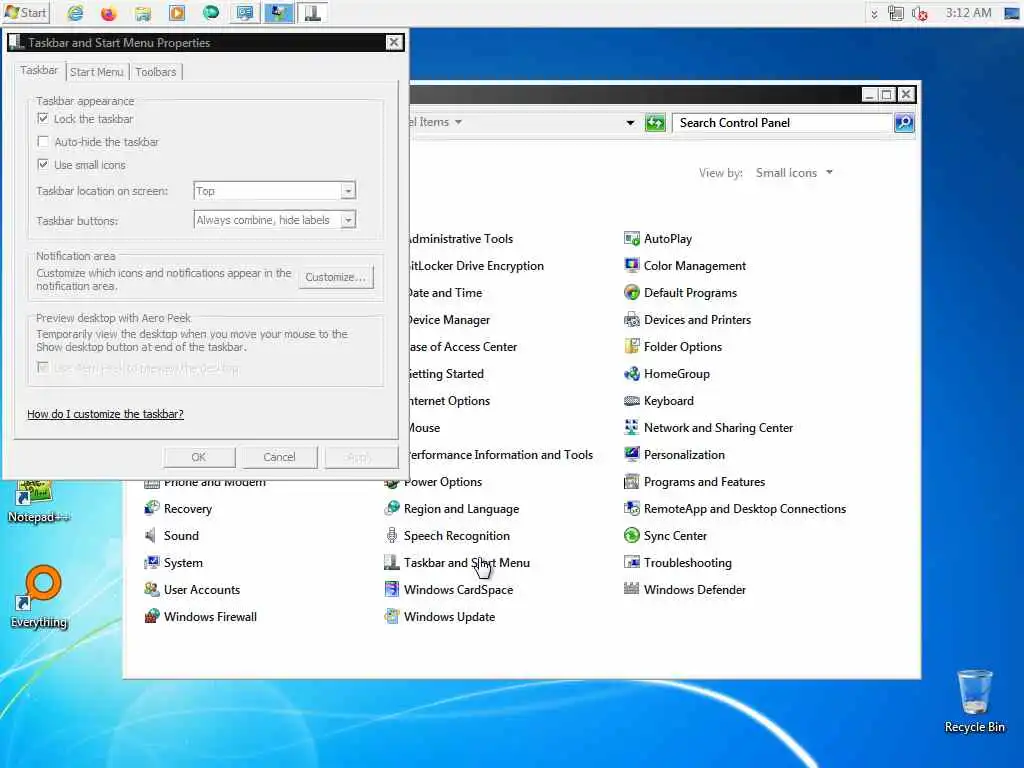1024x768 pixels.
Task: Open System icon
Action: 152,562
